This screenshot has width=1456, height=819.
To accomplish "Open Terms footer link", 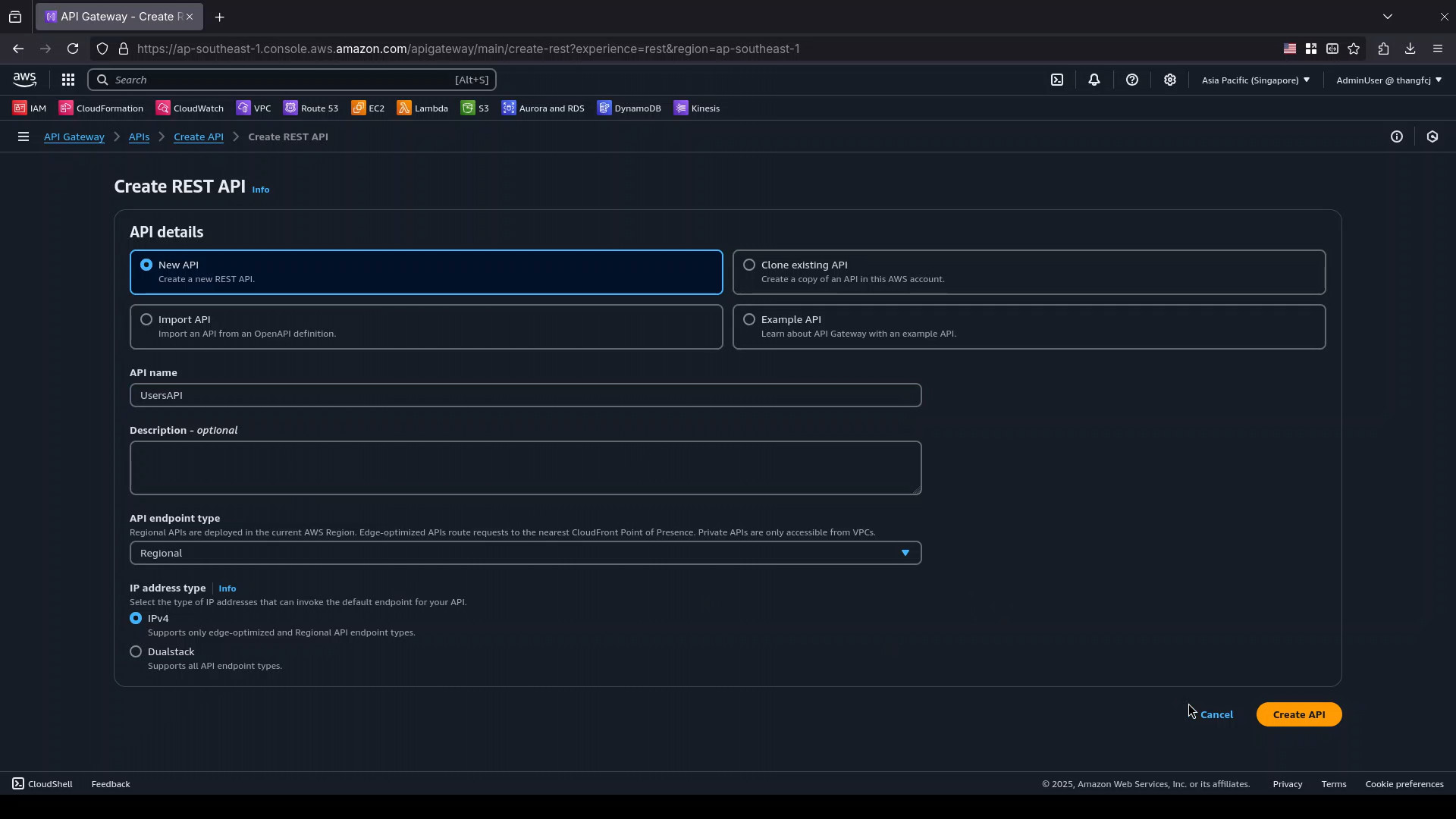I will 1334,784.
